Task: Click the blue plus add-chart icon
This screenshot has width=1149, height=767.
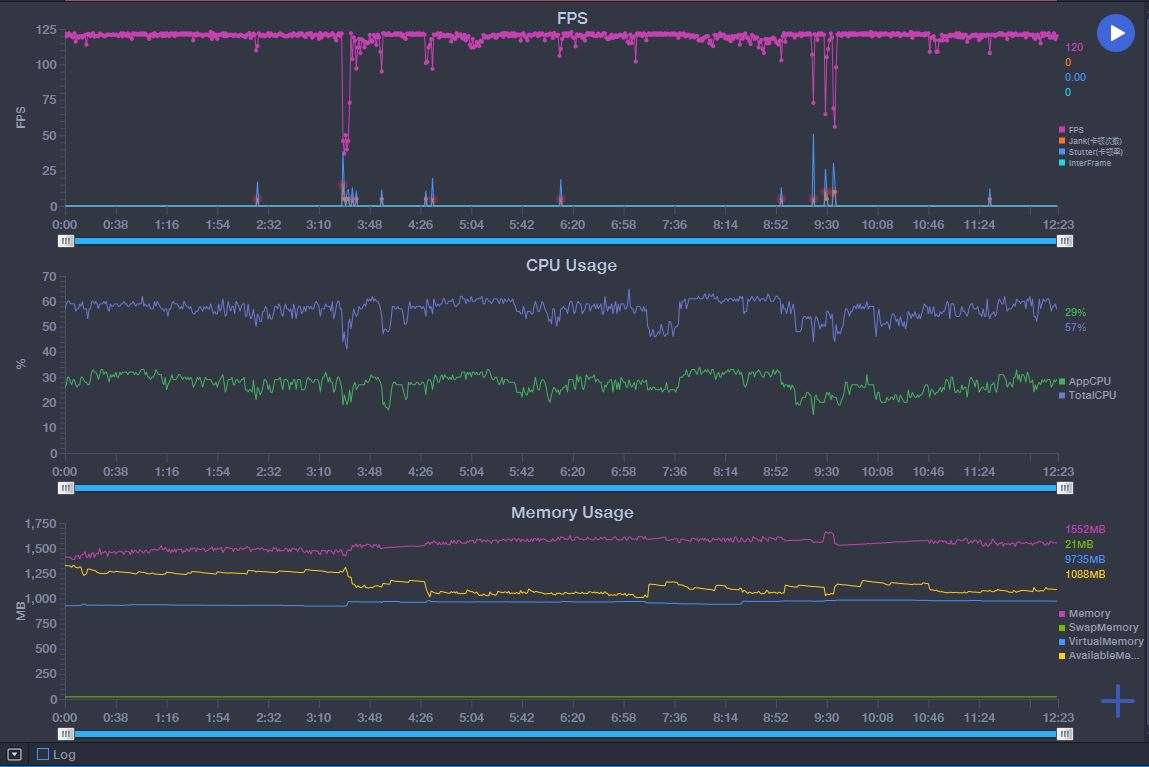Action: point(1117,701)
